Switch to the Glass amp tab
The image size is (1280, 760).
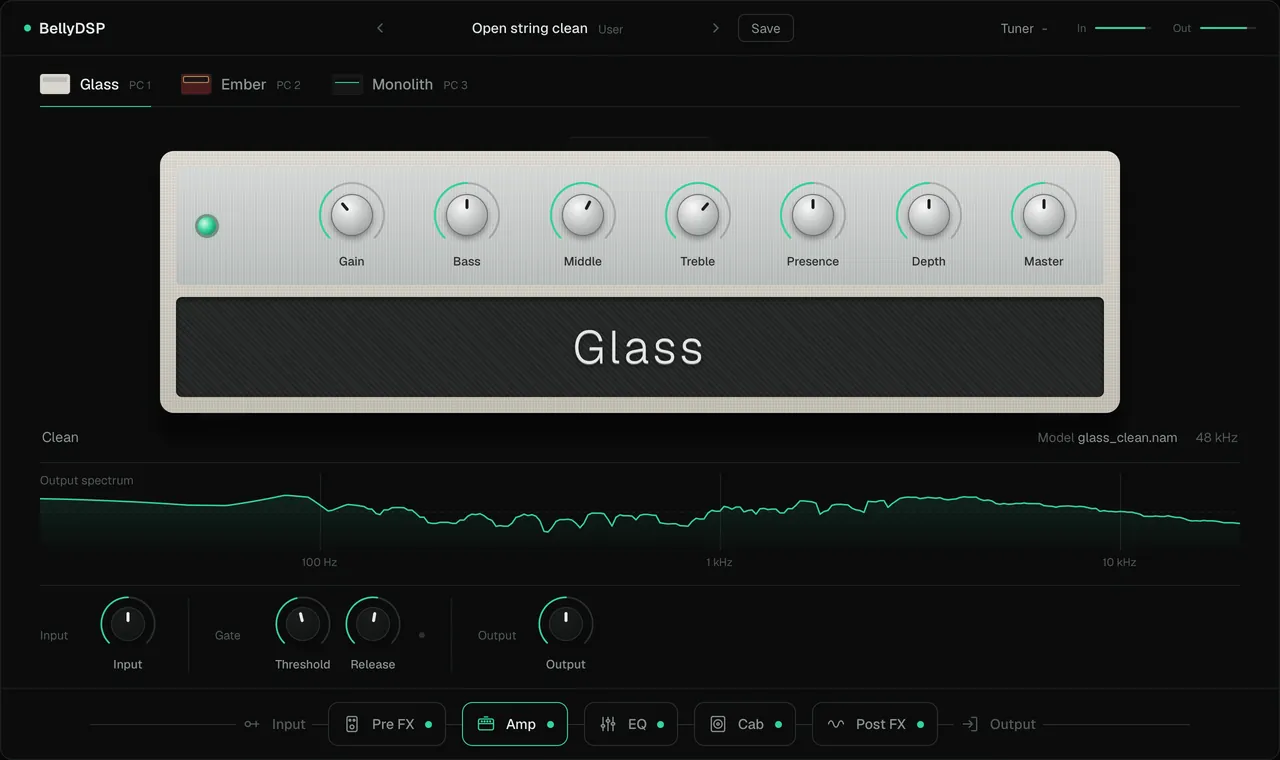coord(96,85)
